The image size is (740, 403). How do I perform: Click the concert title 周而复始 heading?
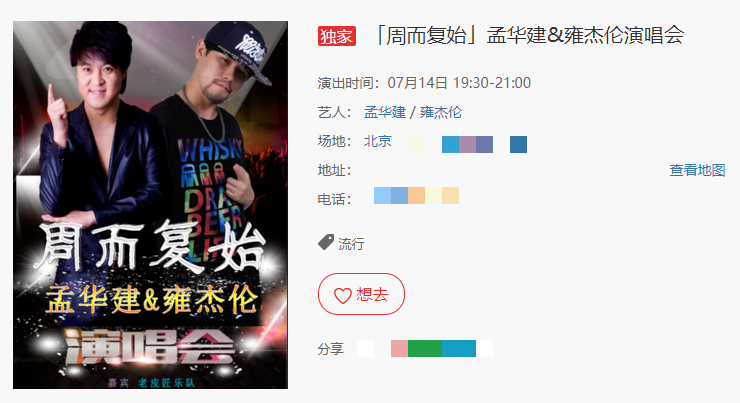[529, 35]
